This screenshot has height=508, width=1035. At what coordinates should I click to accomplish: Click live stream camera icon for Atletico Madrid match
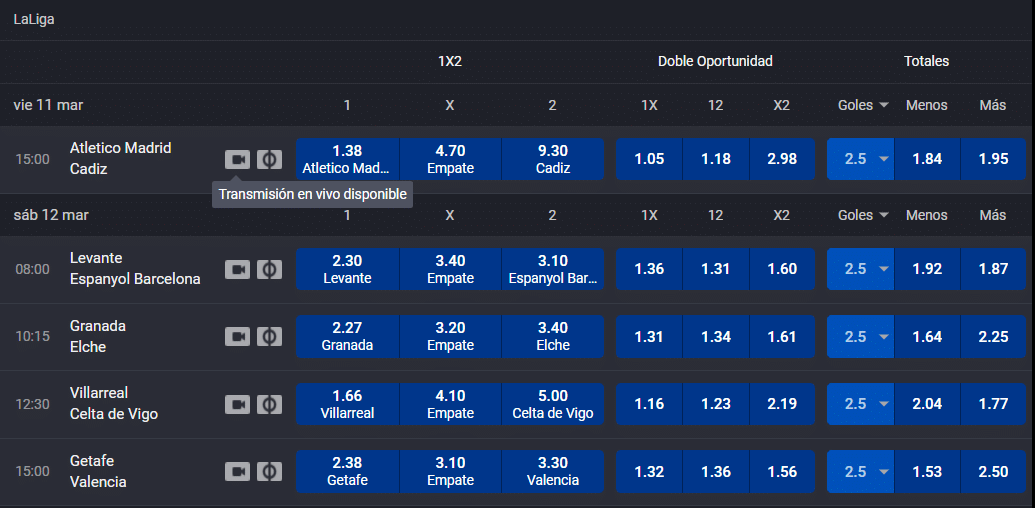click(237, 159)
